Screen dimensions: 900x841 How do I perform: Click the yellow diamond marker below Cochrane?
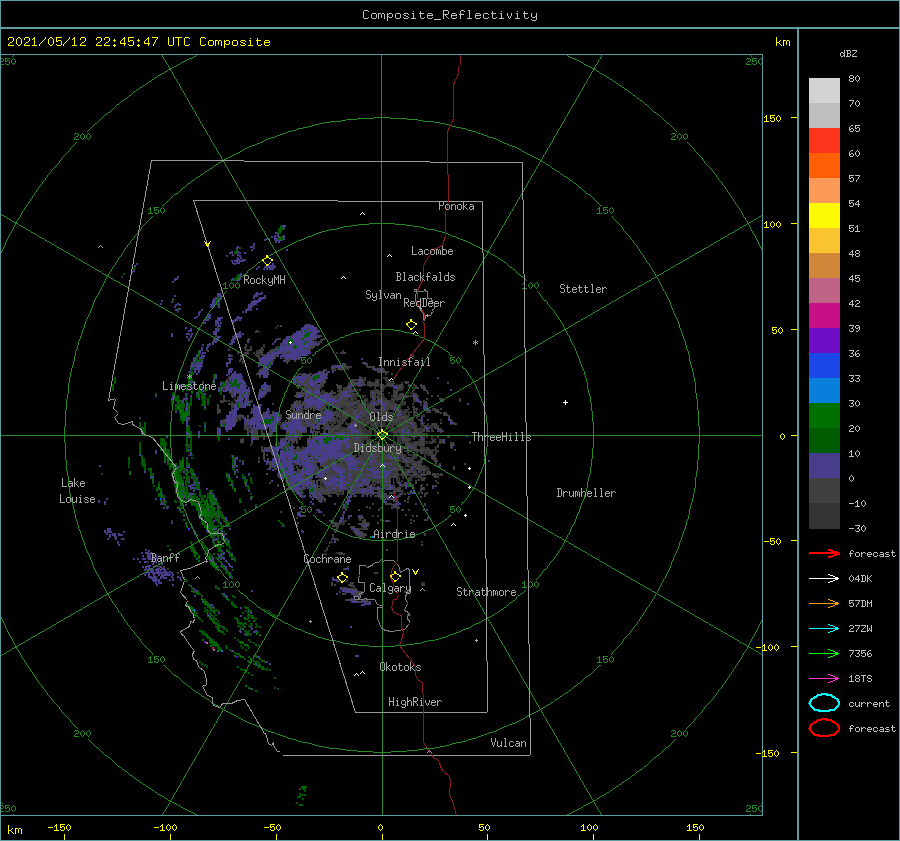[342, 577]
